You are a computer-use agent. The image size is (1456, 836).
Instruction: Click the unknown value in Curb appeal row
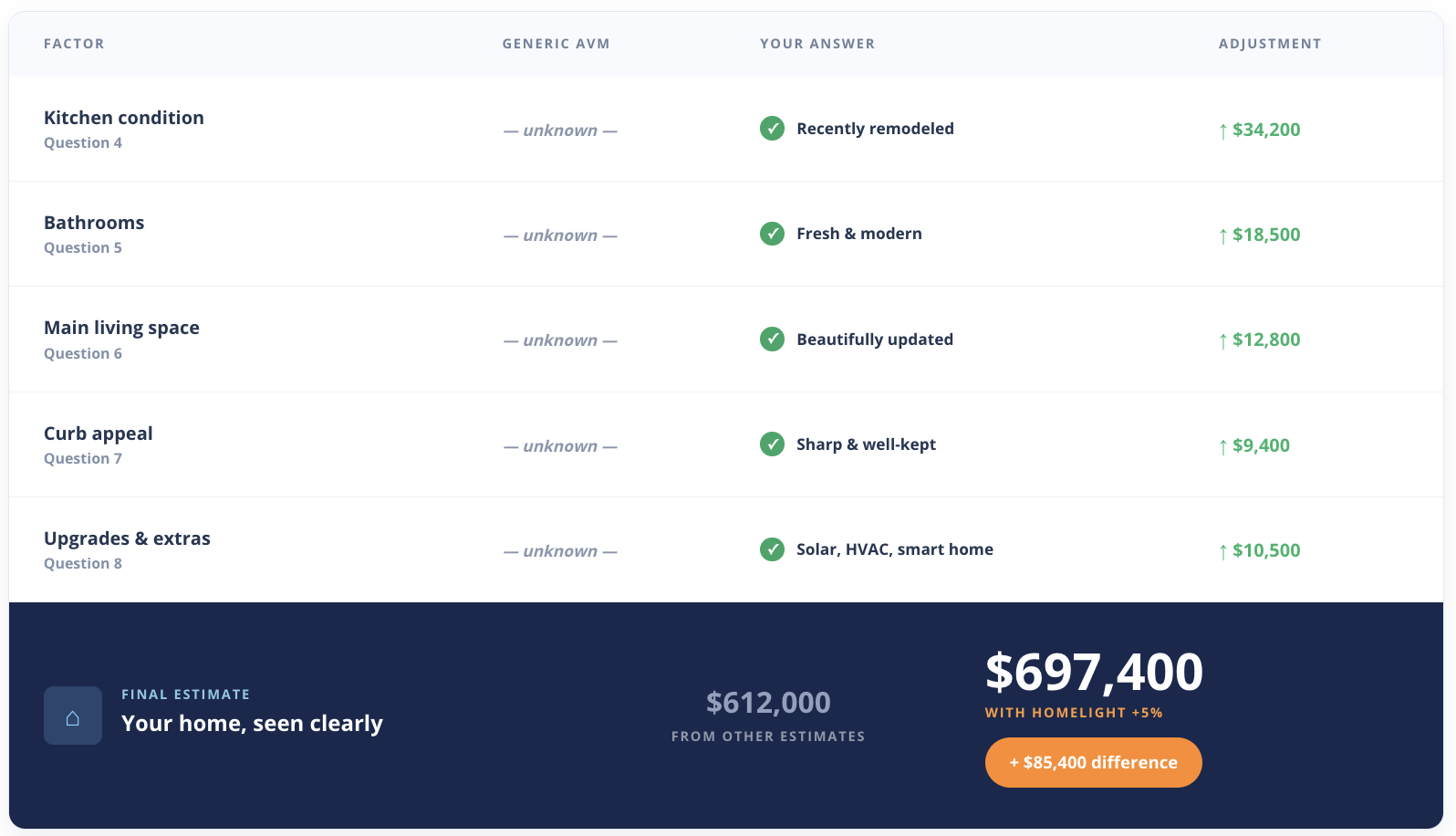click(x=560, y=446)
